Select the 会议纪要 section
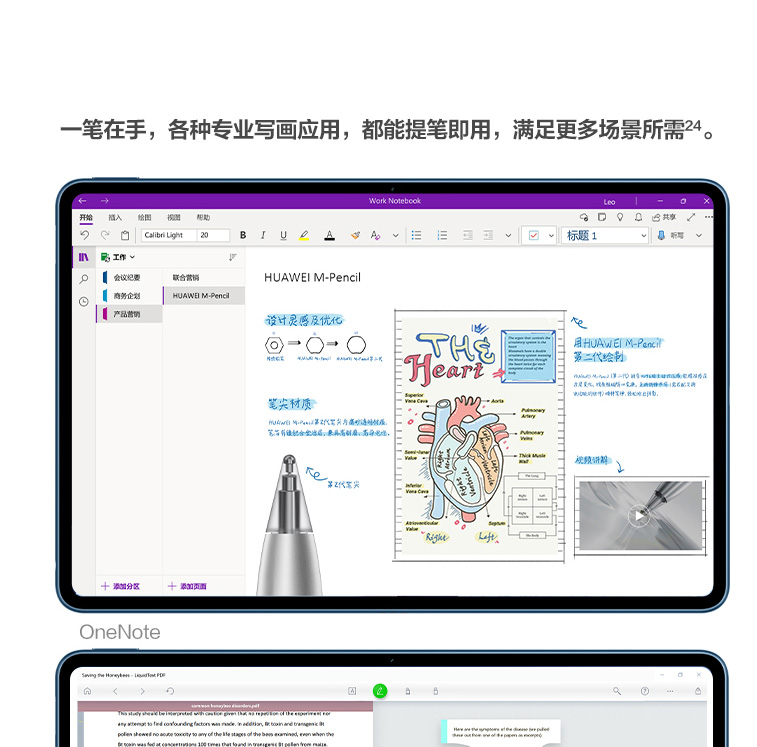 click(129, 277)
